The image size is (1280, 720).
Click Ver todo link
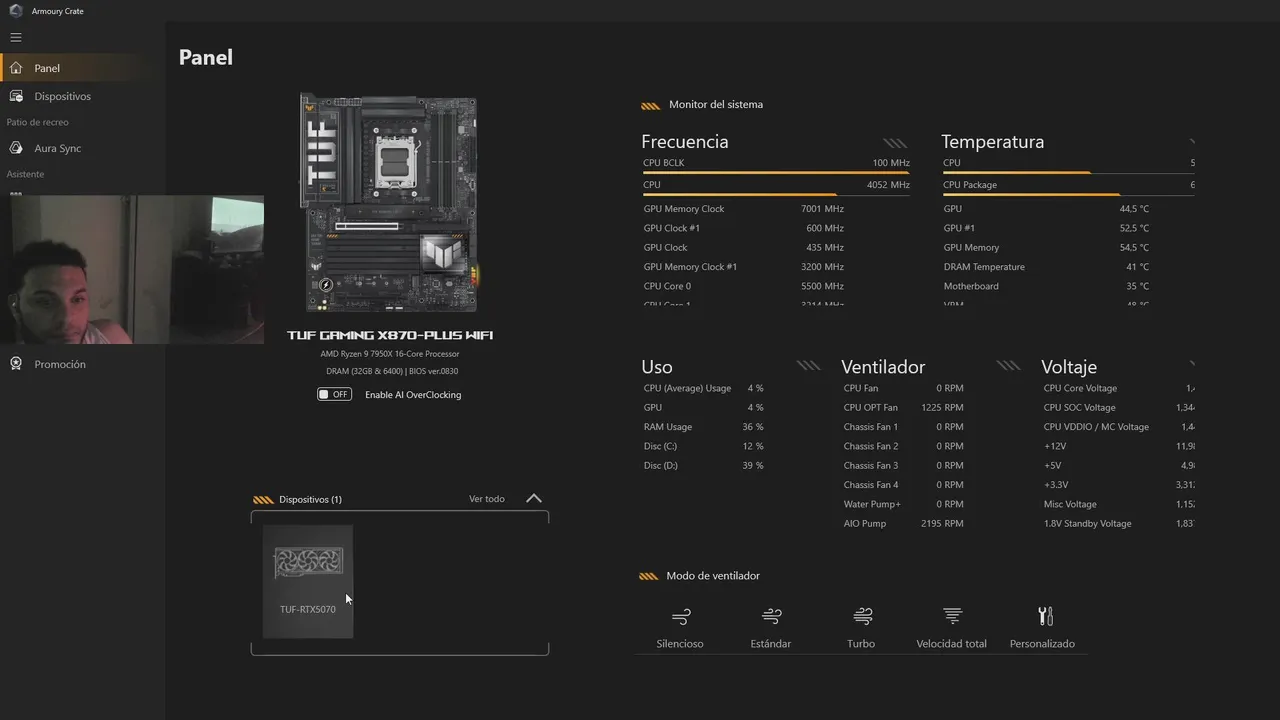pos(487,499)
